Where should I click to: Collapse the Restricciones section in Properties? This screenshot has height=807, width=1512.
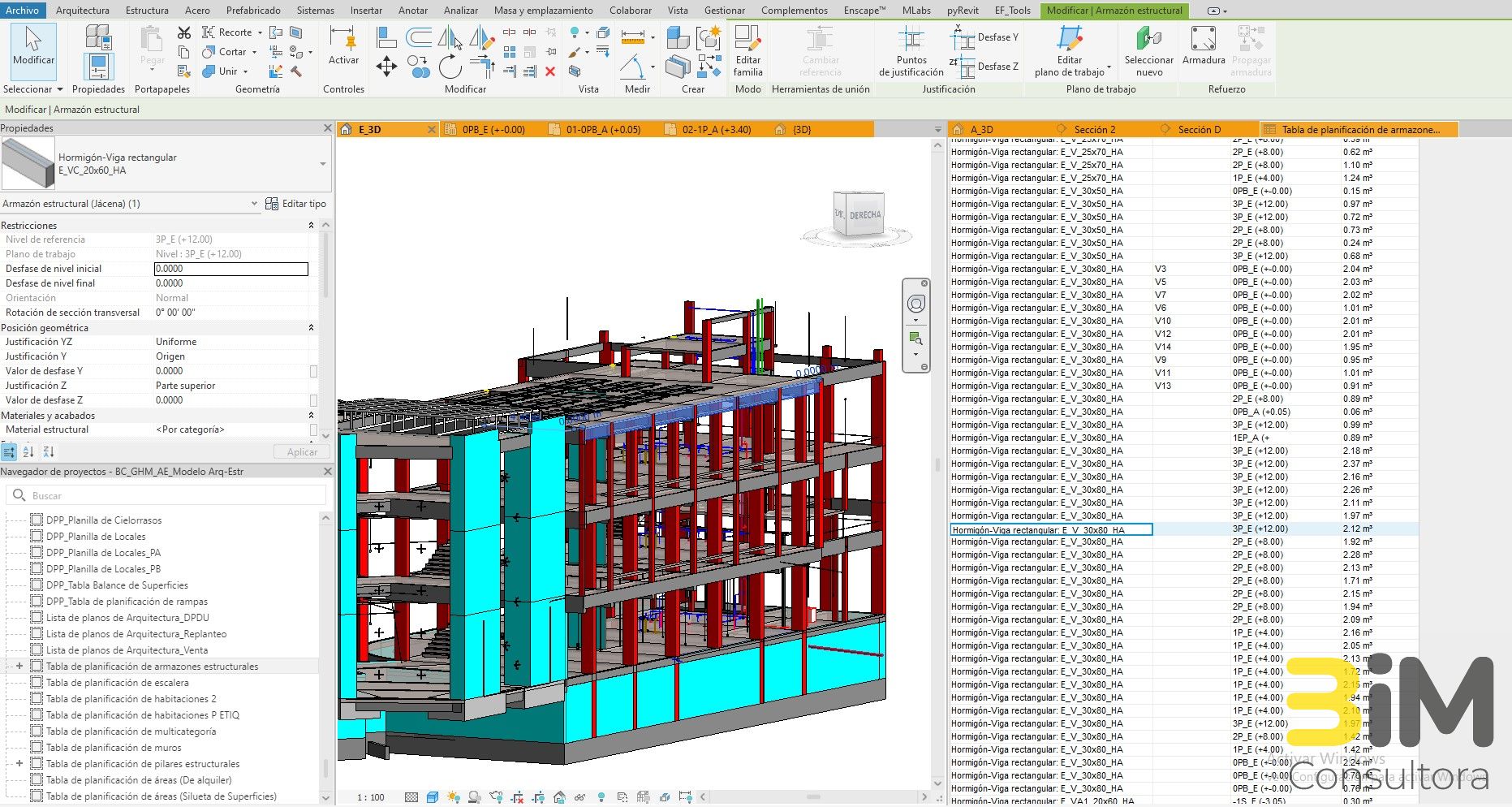point(311,225)
